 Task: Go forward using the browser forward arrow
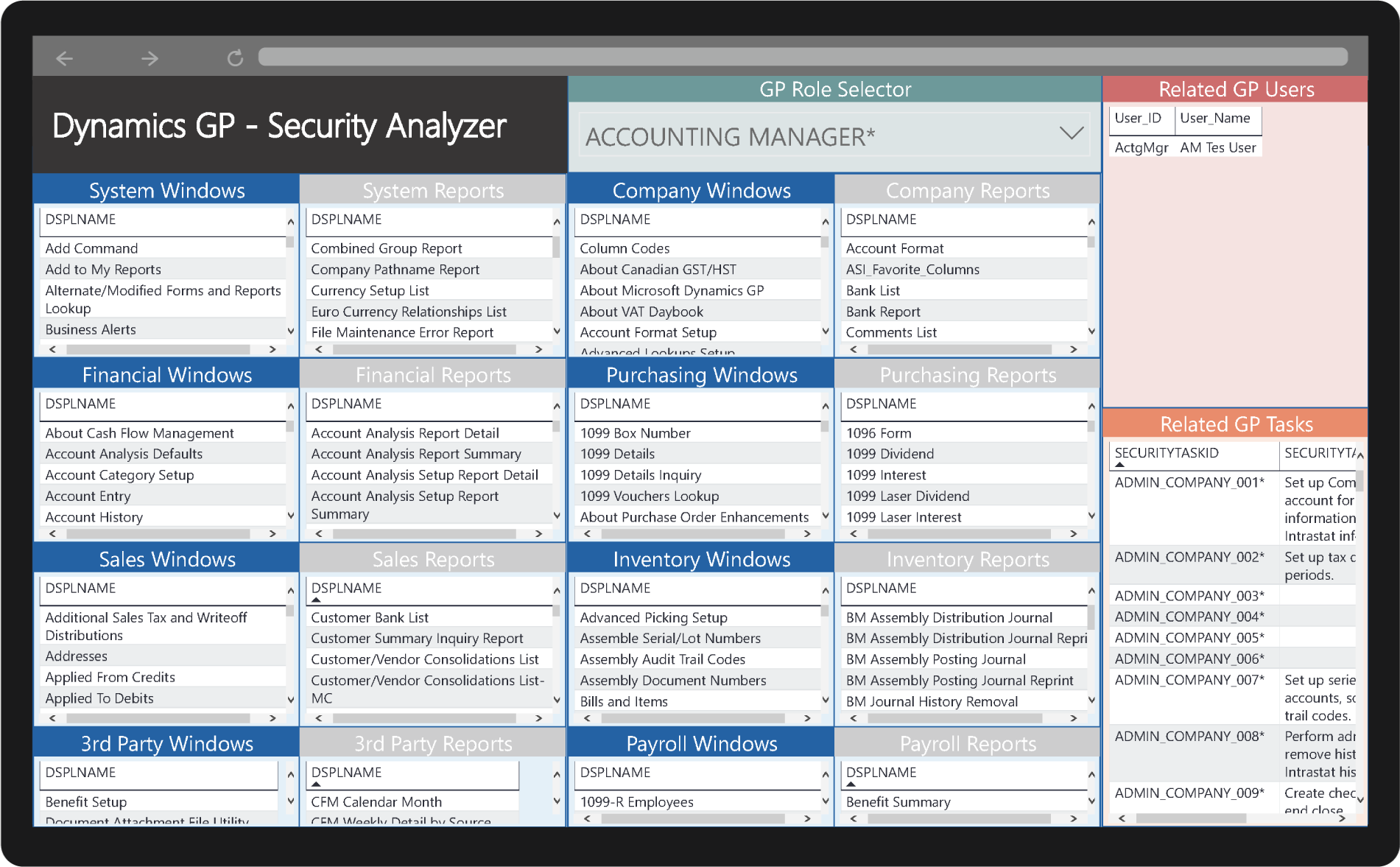click(150, 57)
